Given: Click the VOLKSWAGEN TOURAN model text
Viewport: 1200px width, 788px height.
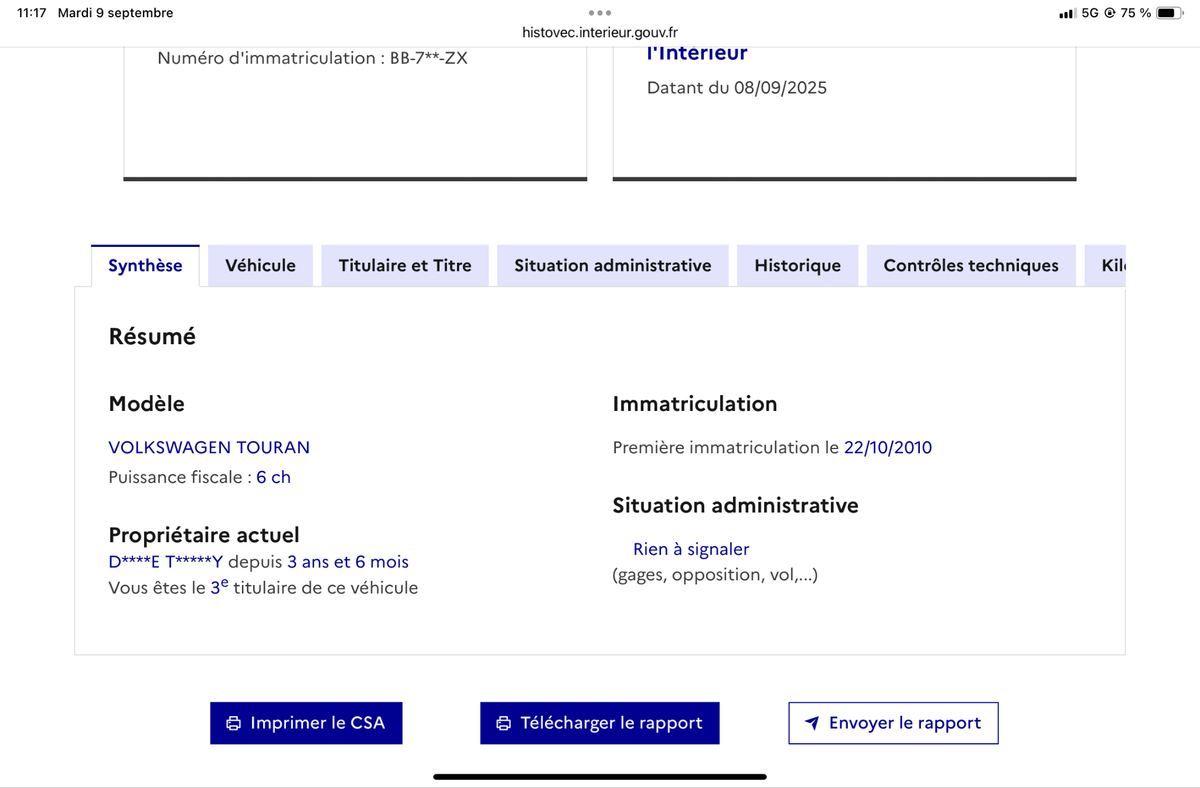Looking at the screenshot, I should click(209, 447).
